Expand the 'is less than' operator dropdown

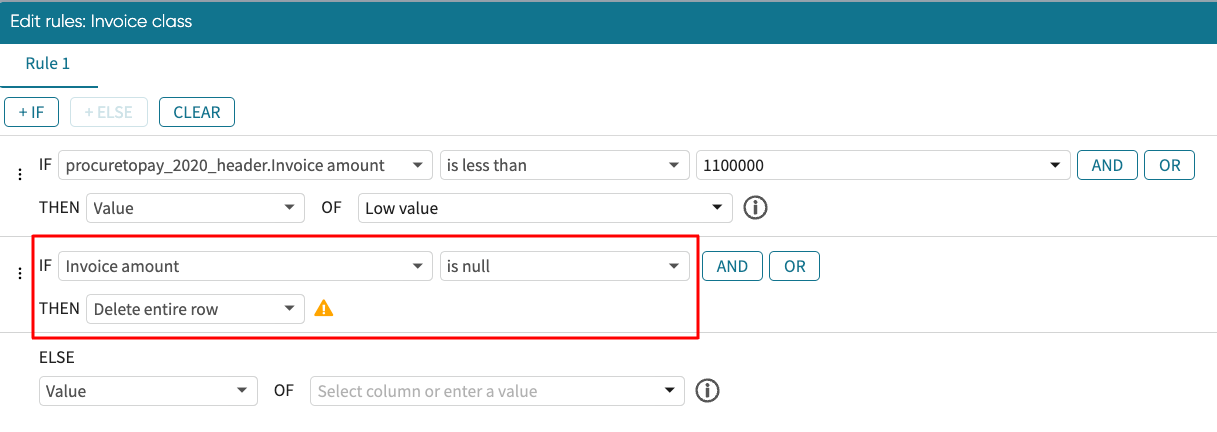(564, 165)
